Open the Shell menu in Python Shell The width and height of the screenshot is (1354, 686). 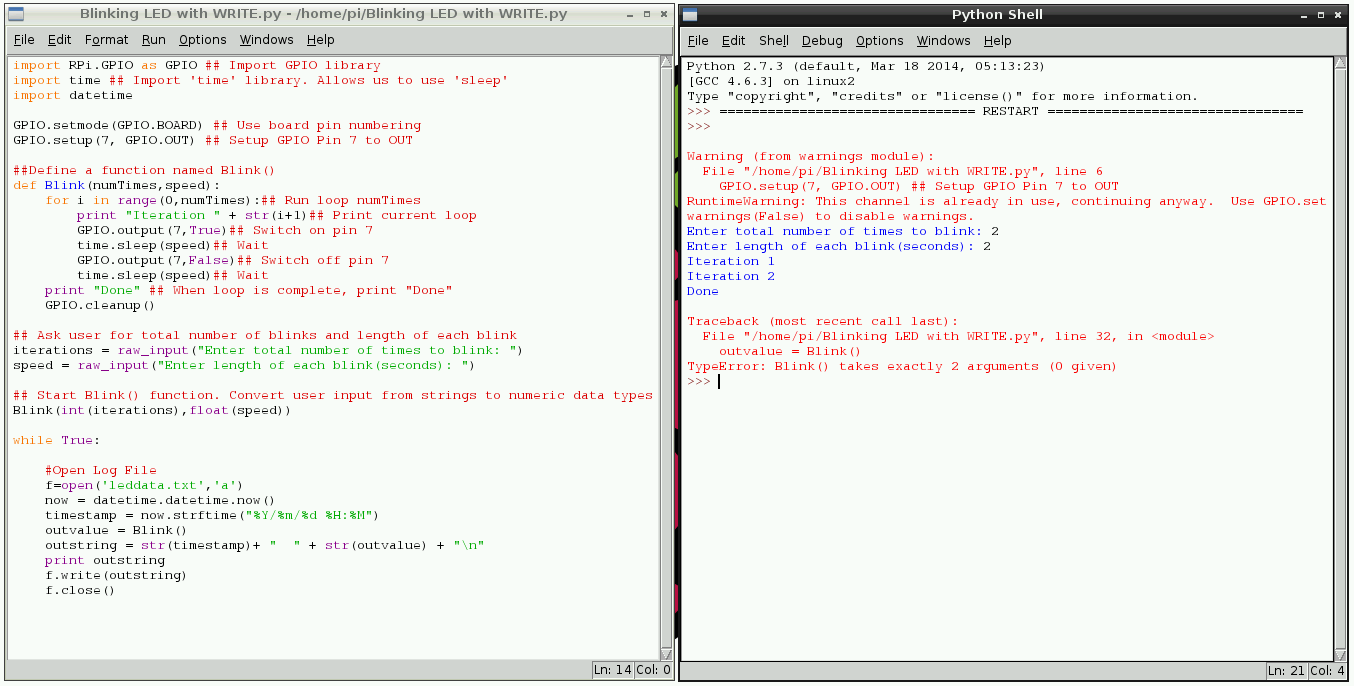tap(774, 40)
